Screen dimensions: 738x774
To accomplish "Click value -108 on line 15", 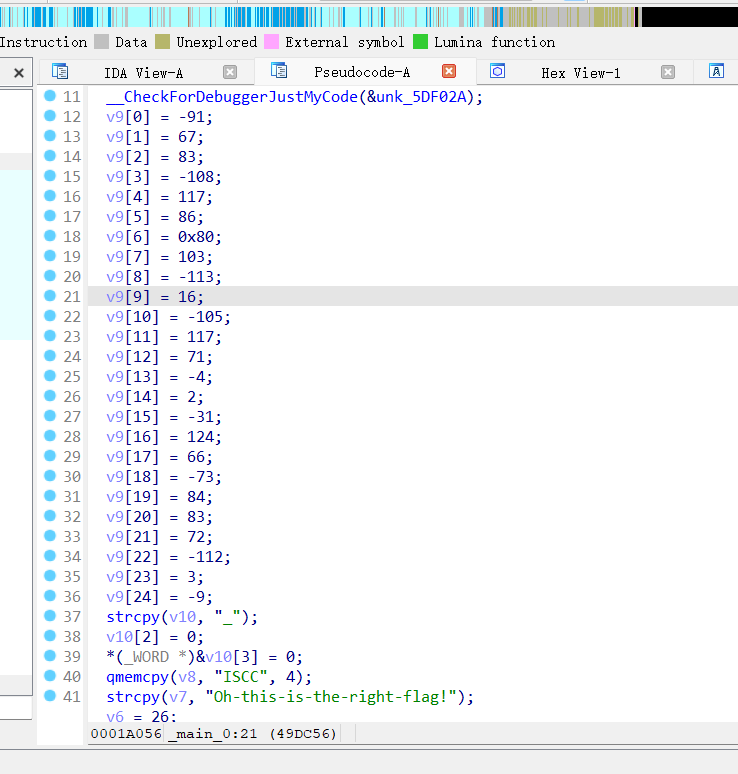I will pyautogui.click(x=196, y=177).
